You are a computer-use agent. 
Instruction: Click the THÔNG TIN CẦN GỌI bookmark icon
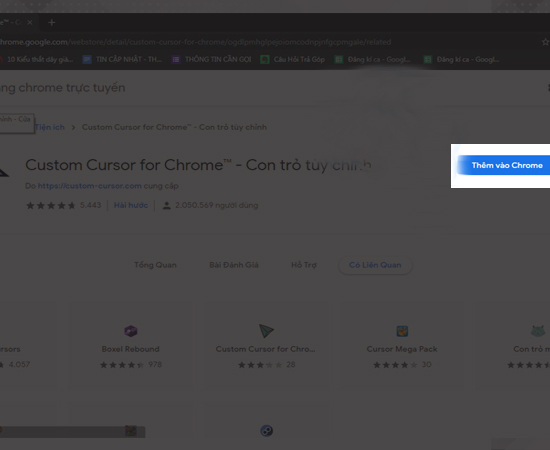176,60
